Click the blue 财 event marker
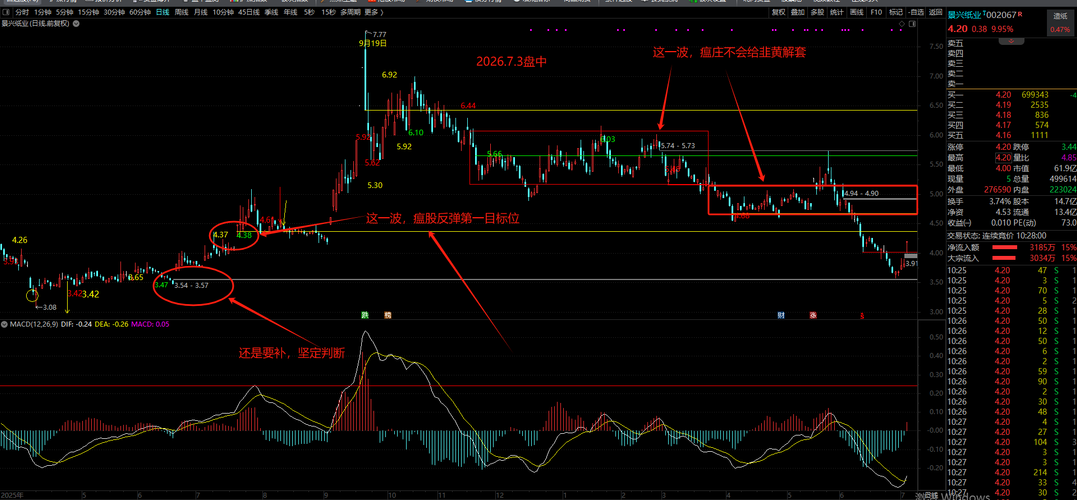Screen dimensions: 1077x500 click(781, 315)
